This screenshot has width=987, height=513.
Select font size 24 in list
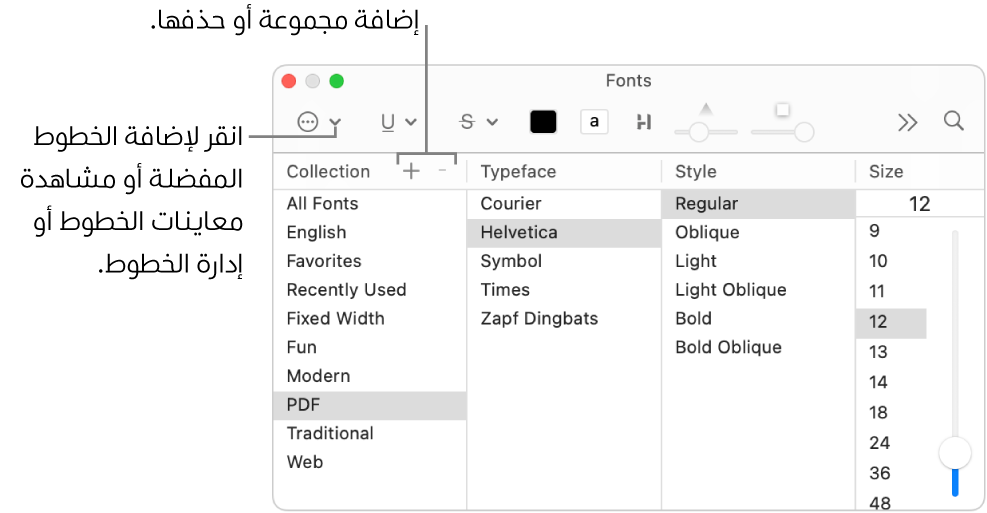point(878,443)
